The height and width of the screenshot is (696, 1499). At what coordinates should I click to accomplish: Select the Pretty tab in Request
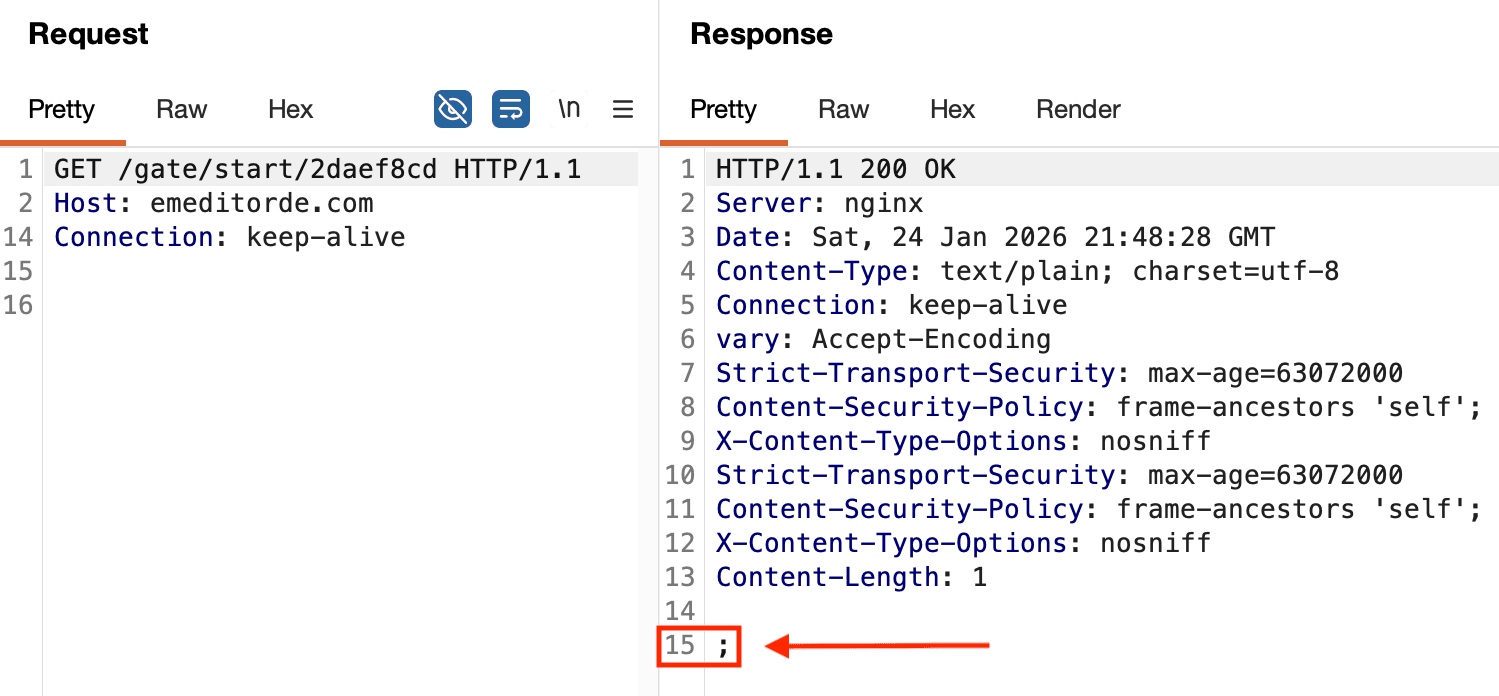coord(63,109)
